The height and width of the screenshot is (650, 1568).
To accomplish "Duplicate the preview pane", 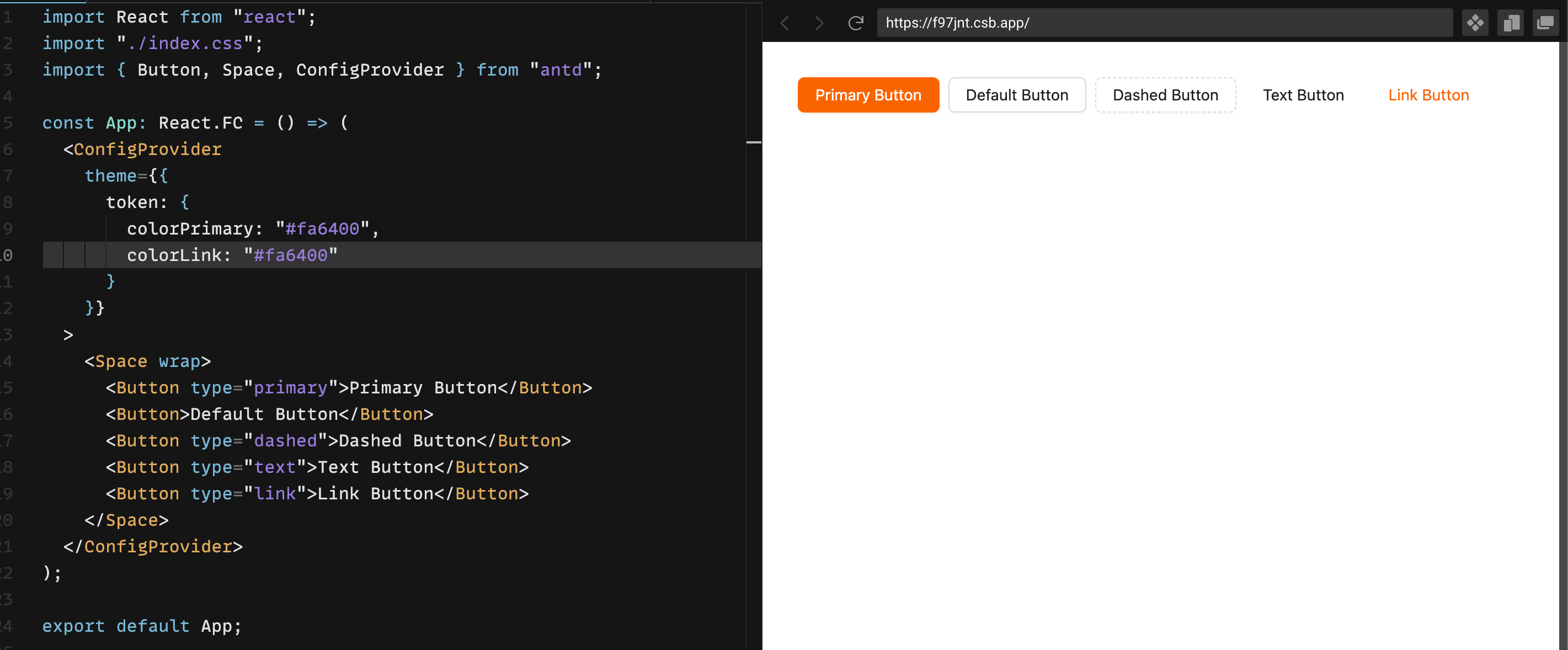I will click(x=1510, y=23).
